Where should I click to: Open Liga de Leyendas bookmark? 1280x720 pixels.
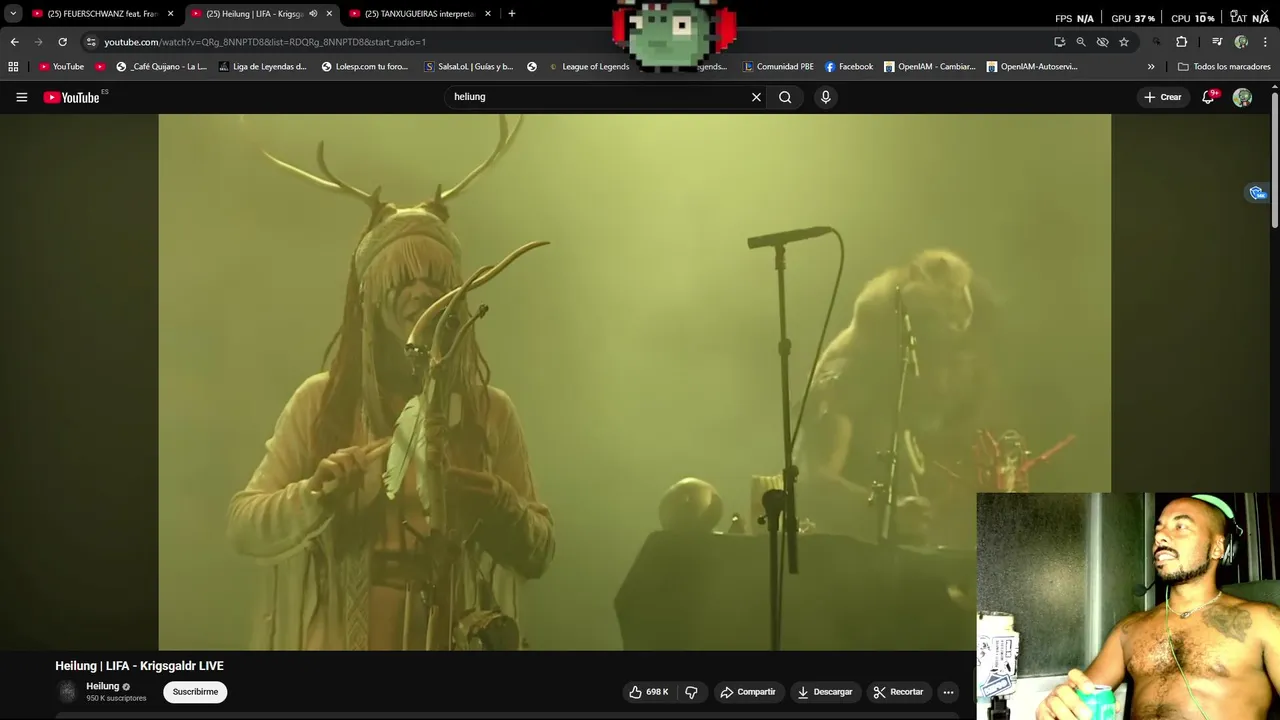[x=262, y=67]
